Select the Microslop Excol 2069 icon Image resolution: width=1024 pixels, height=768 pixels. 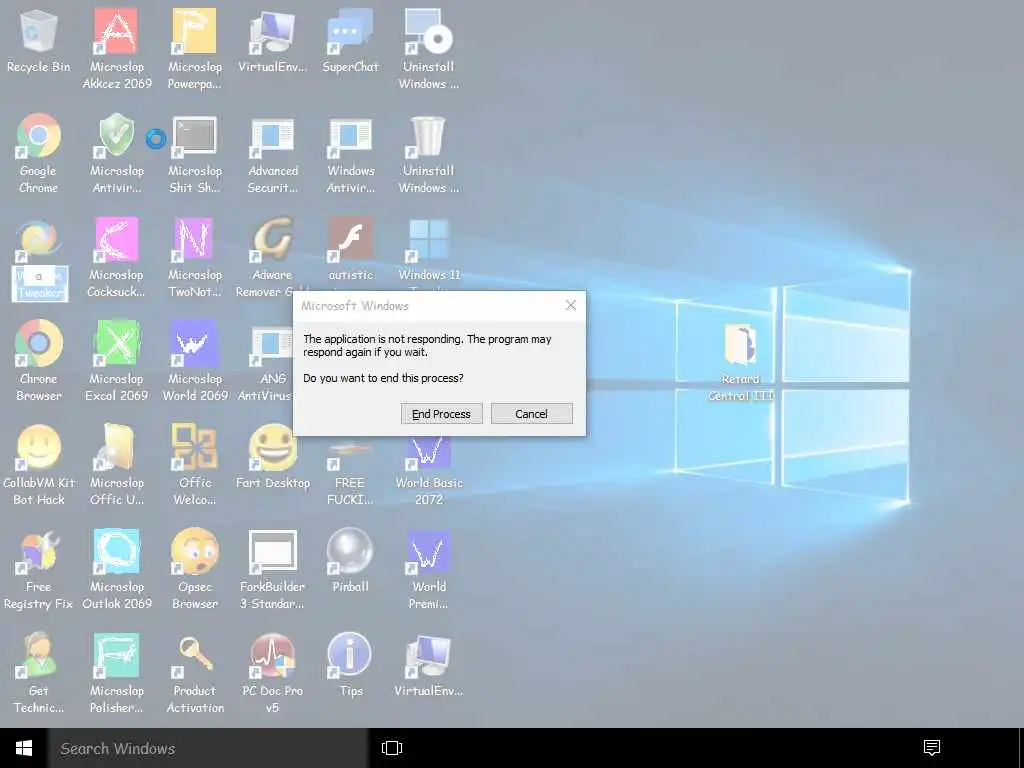pos(116,343)
